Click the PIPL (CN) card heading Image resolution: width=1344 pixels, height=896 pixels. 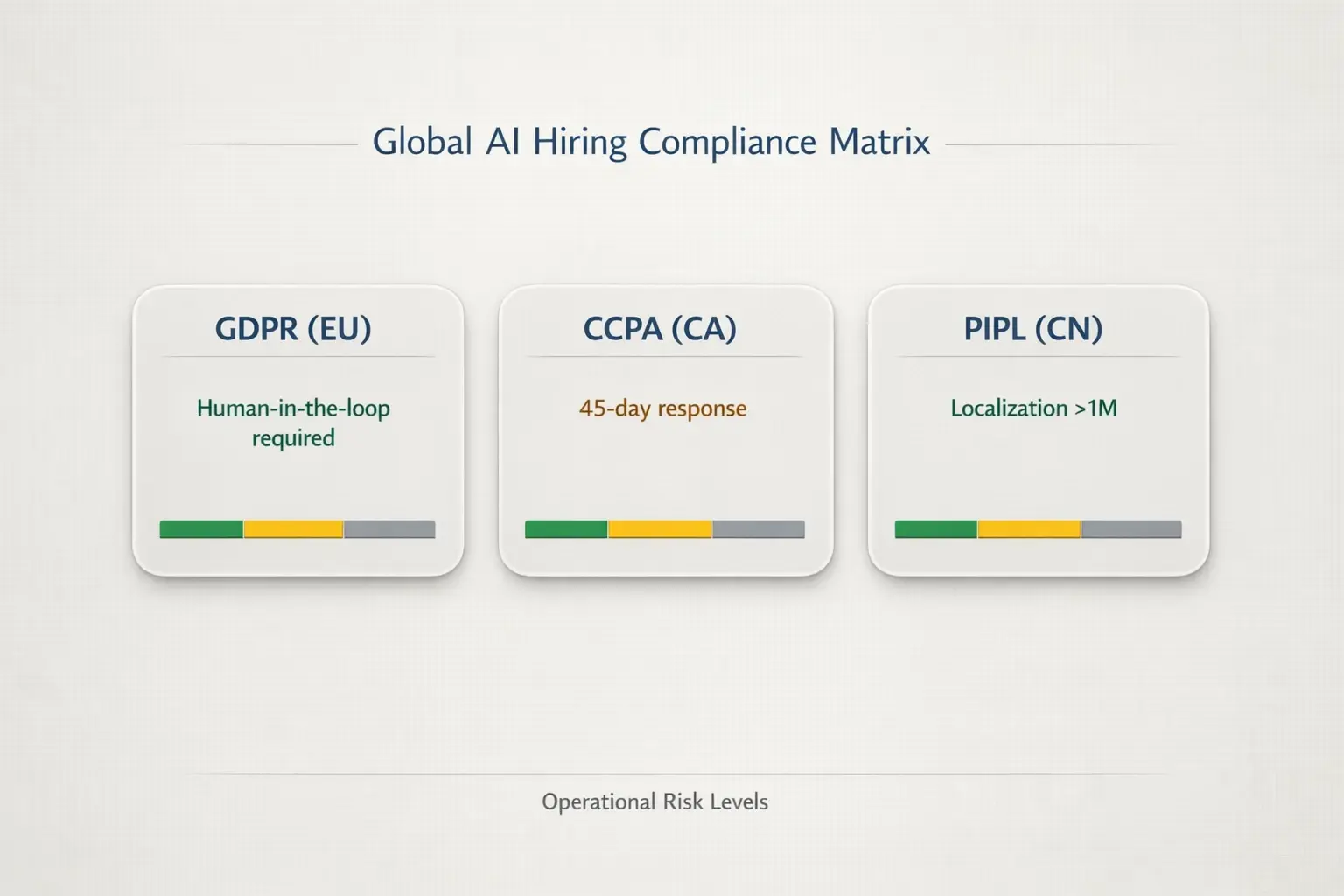coord(1032,329)
